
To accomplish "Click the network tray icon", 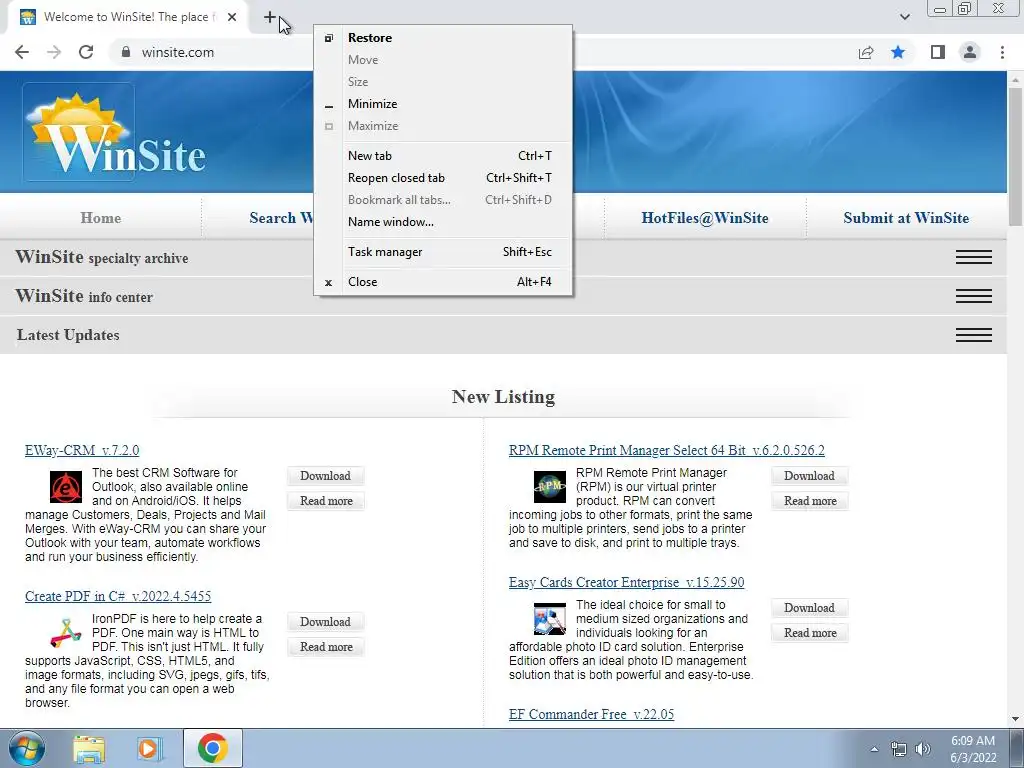I will point(899,749).
